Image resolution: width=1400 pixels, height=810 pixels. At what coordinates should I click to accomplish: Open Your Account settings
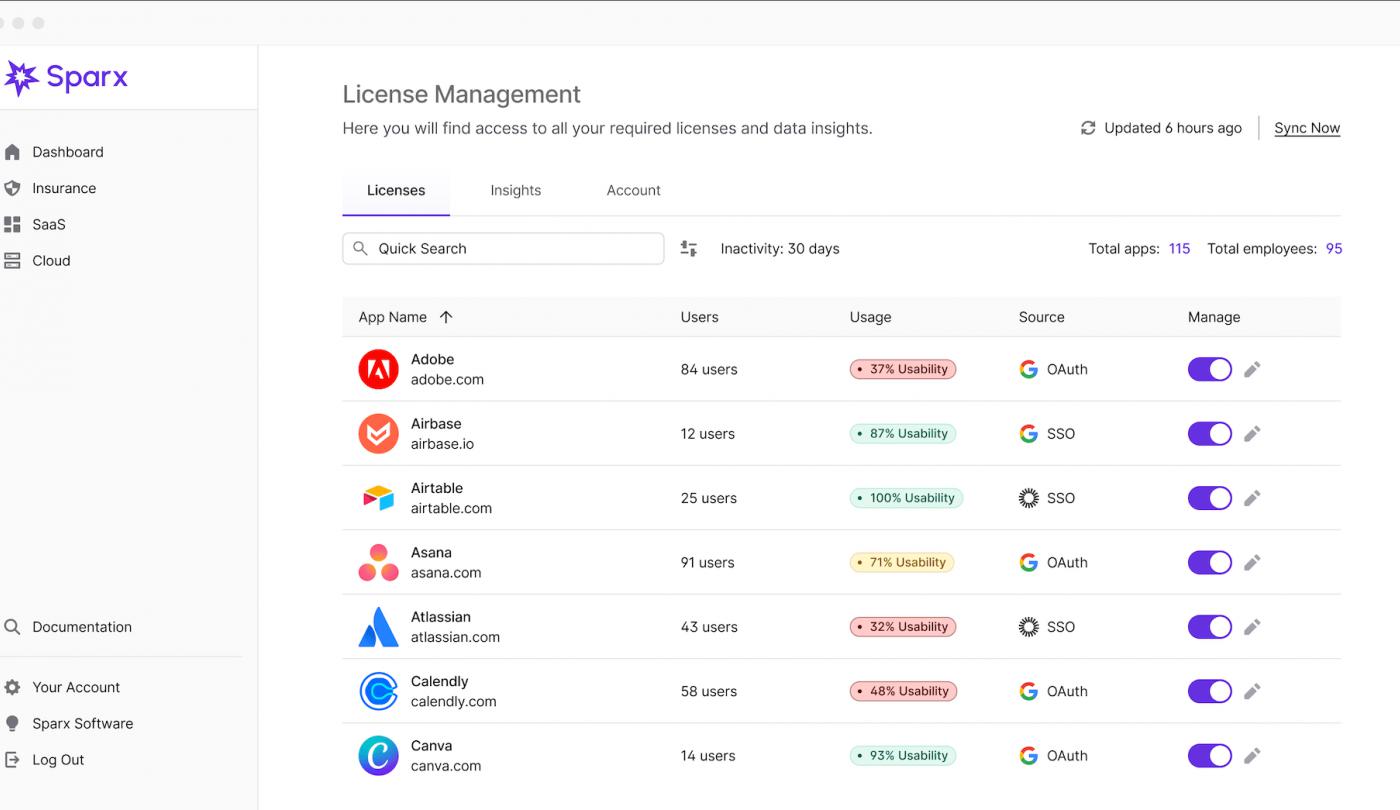click(75, 687)
